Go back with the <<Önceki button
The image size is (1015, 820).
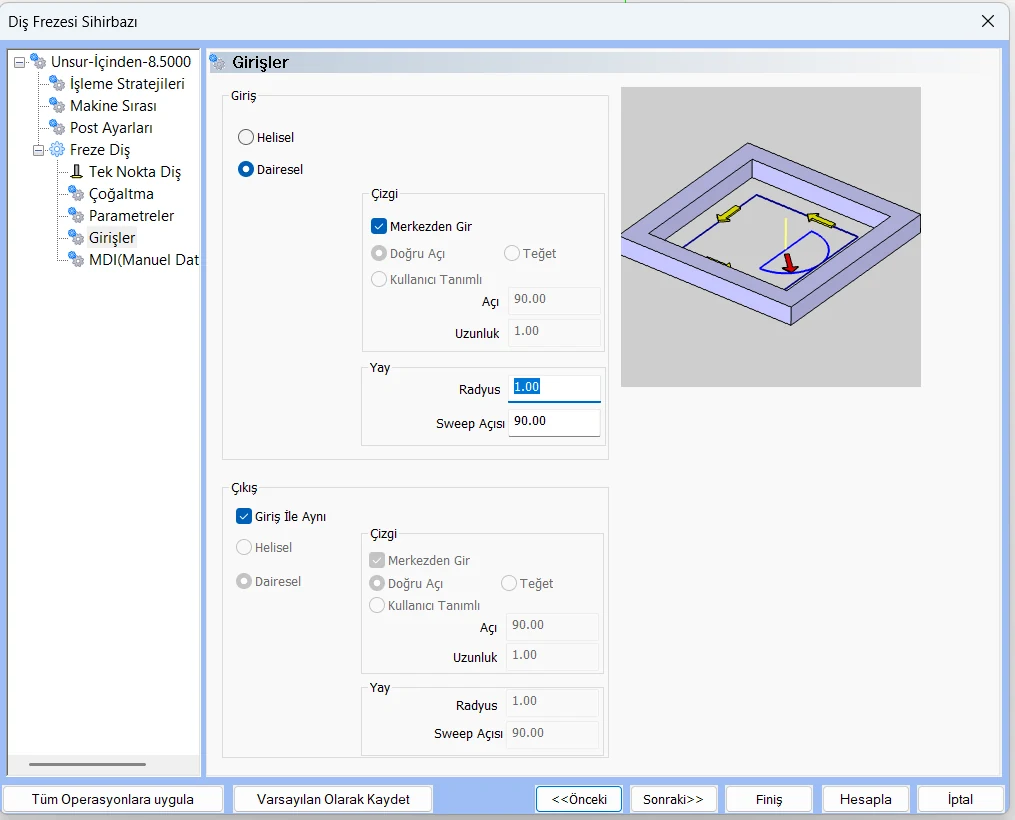coord(579,799)
